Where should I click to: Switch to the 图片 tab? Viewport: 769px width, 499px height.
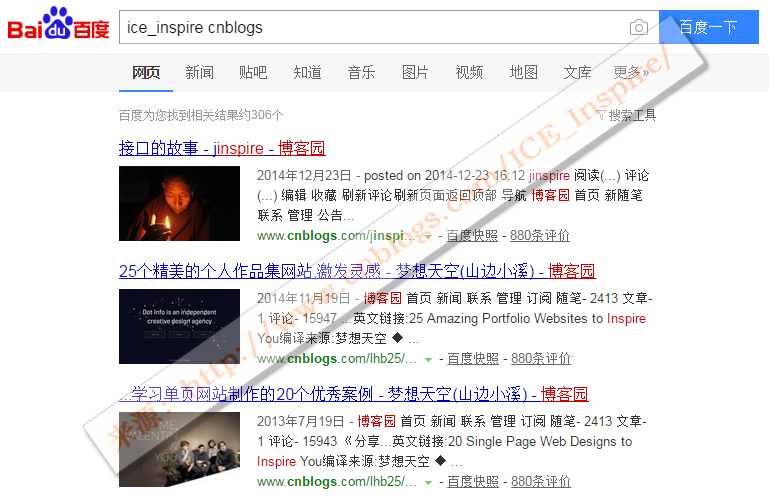(x=415, y=73)
